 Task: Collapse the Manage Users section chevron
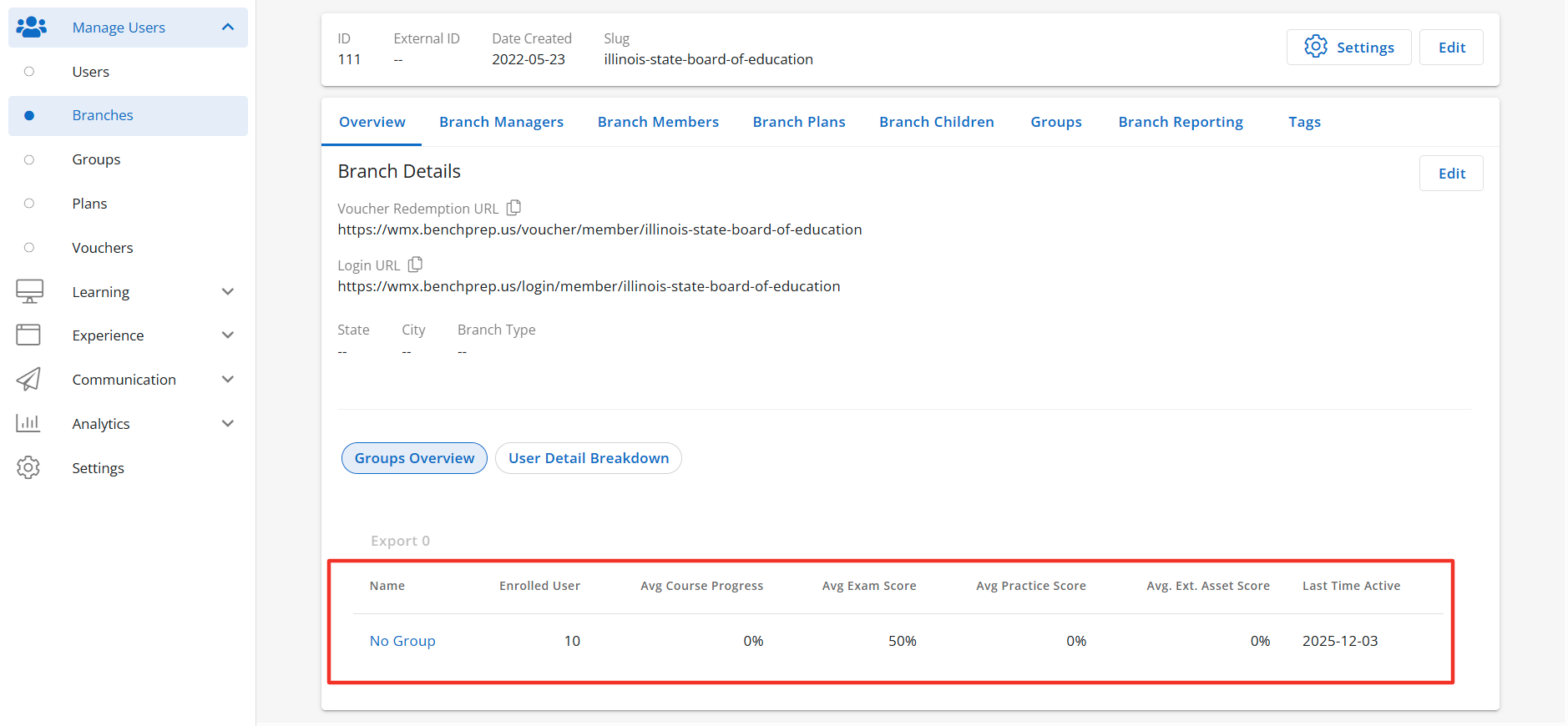pyautogui.click(x=228, y=28)
